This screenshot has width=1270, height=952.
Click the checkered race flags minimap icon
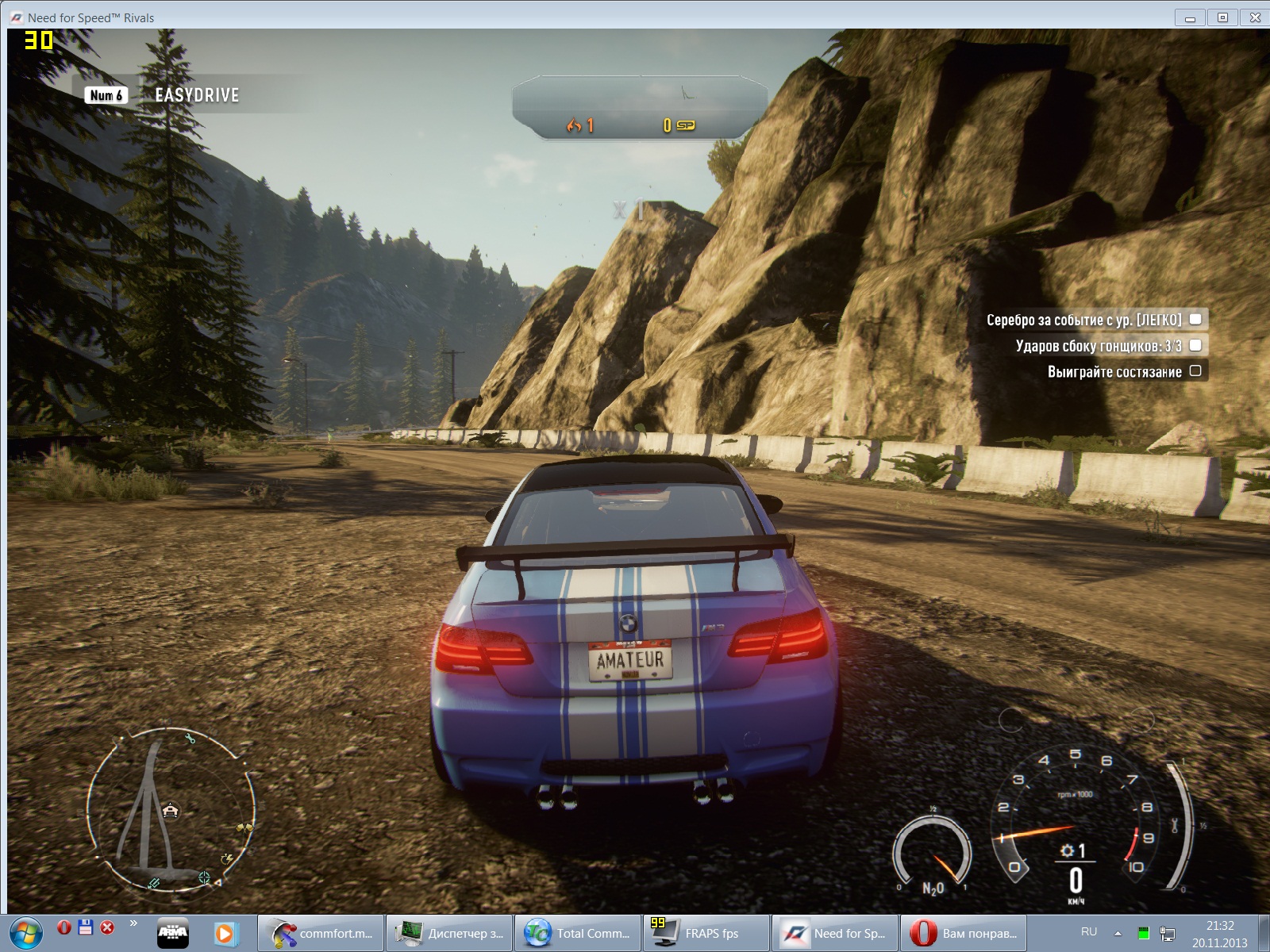[244, 827]
